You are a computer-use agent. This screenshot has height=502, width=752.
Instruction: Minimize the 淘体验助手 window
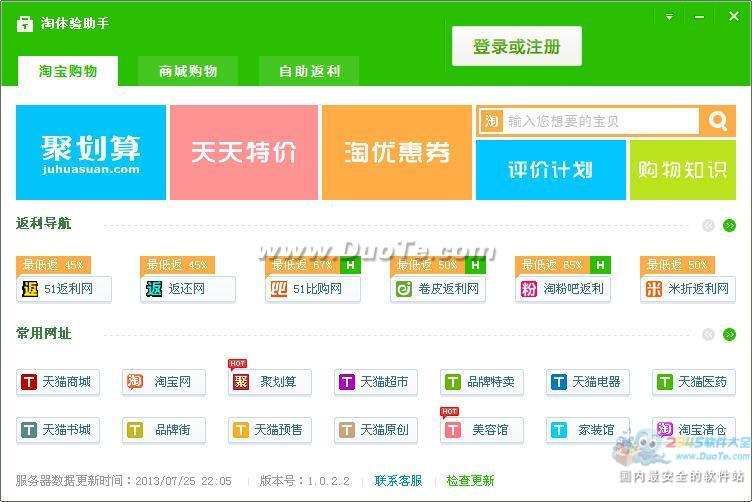coord(700,17)
